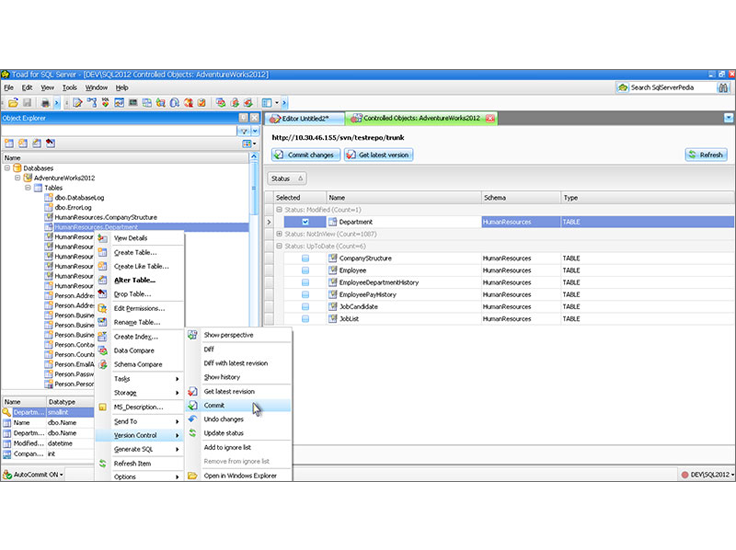Click the Create Table icon in Object Explorer
This screenshot has height=550, width=736.
point(9,144)
